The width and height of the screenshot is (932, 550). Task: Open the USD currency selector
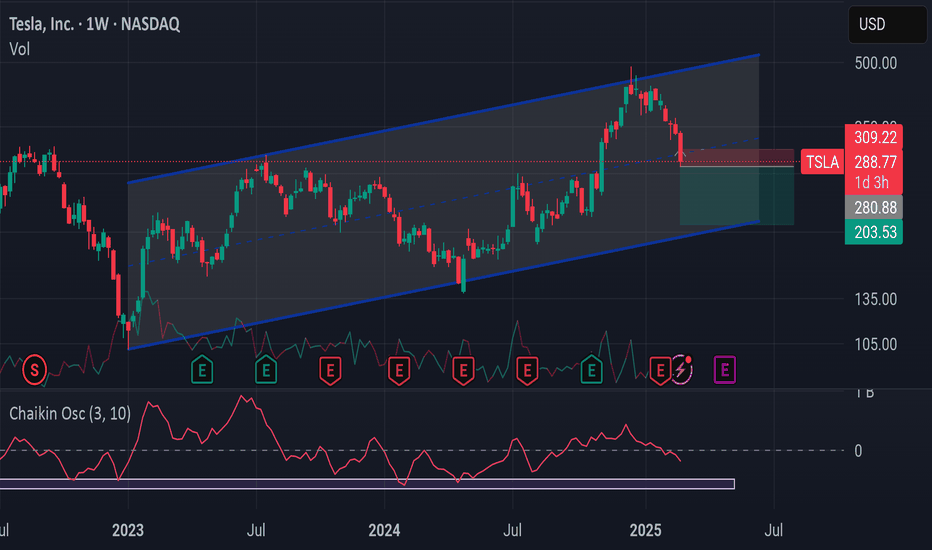click(887, 24)
